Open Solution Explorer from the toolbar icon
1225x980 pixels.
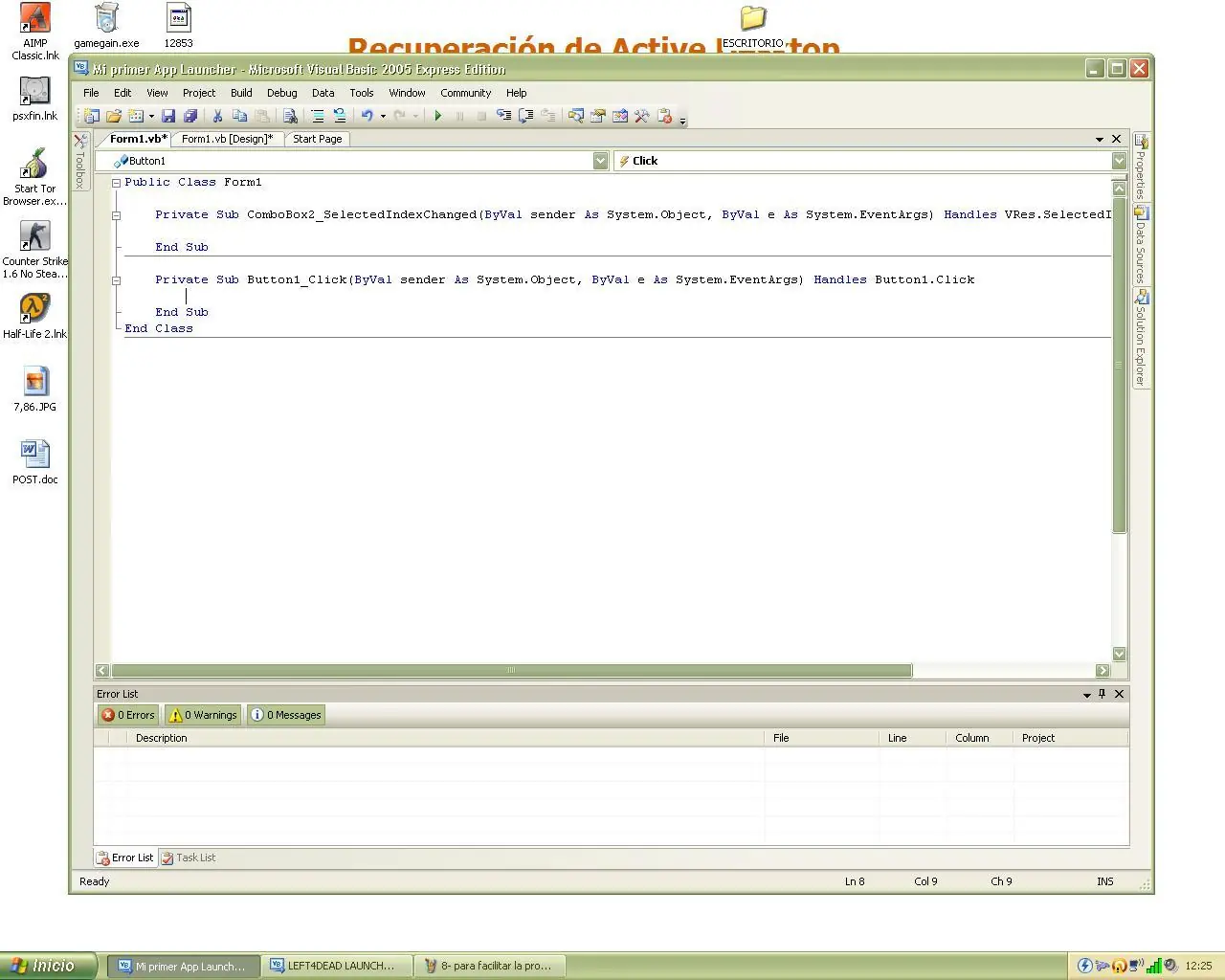576,116
